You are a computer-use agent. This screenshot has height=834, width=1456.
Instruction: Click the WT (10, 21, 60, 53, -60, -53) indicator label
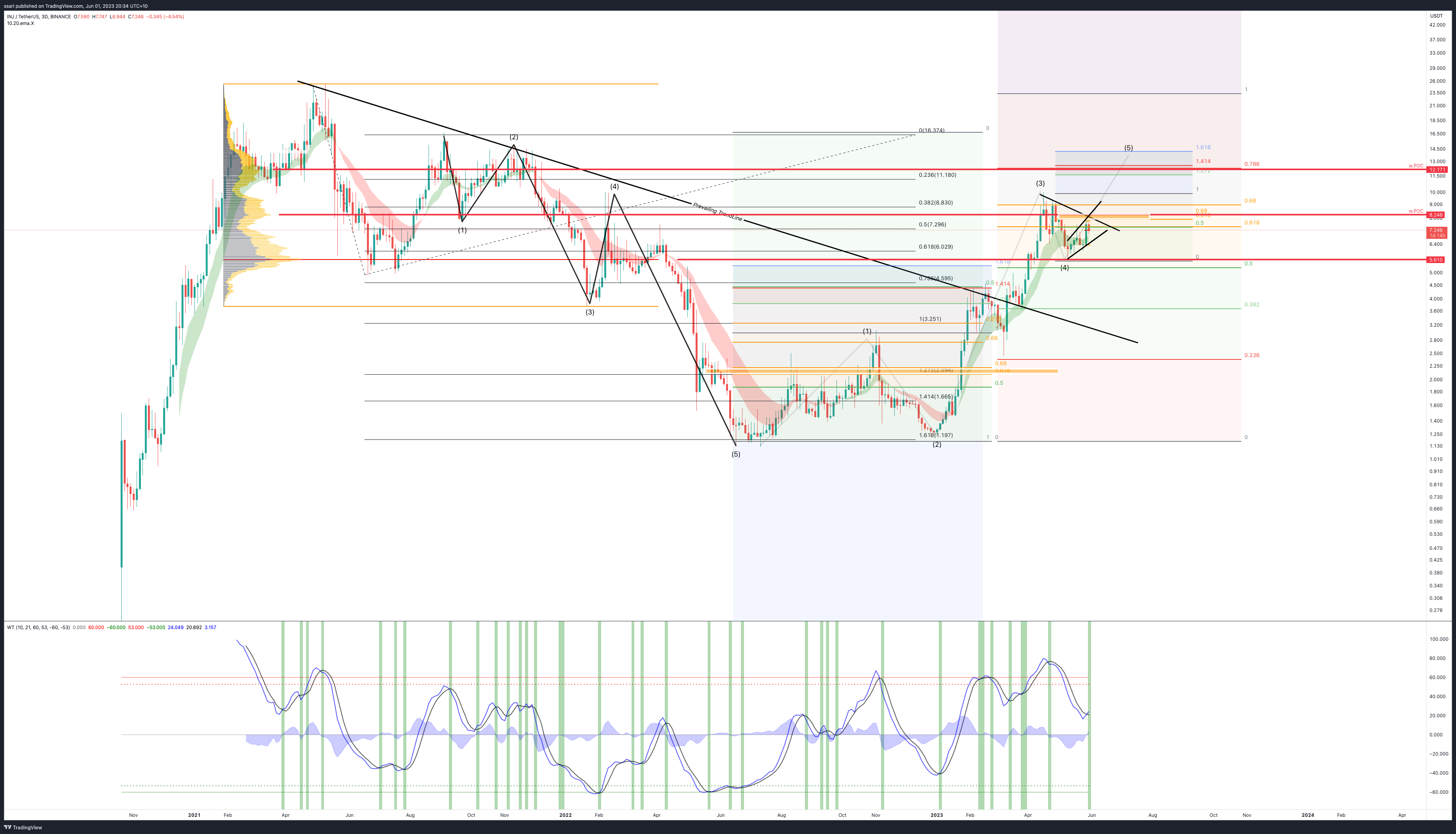point(38,627)
